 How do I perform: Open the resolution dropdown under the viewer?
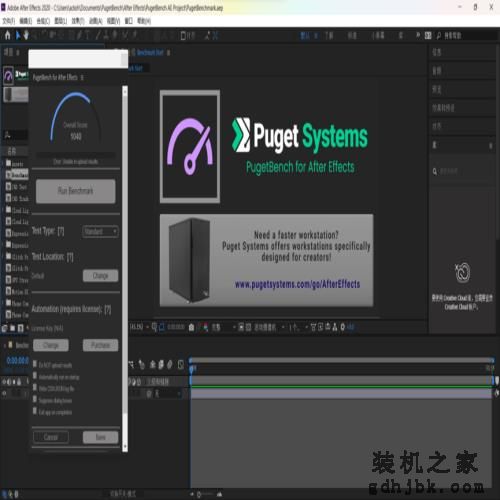click(223, 327)
